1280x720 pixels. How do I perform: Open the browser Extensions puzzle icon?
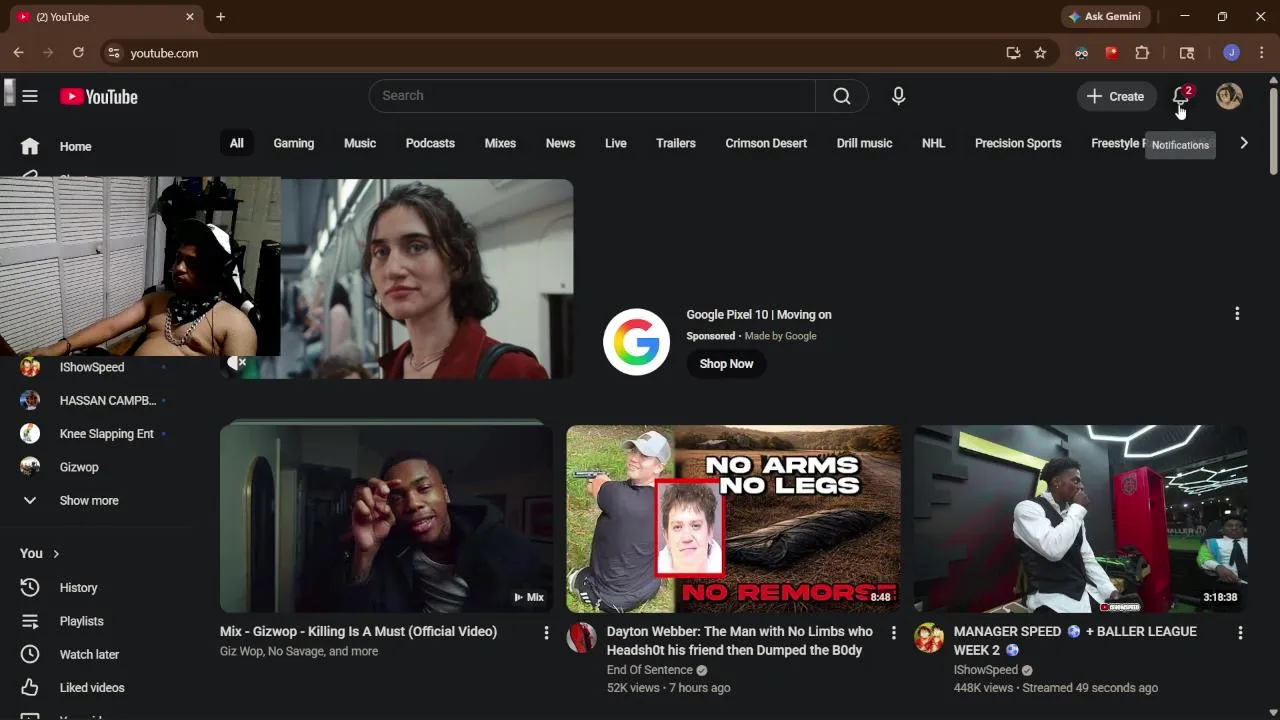pyautogui.click(x=1142, y=53)
